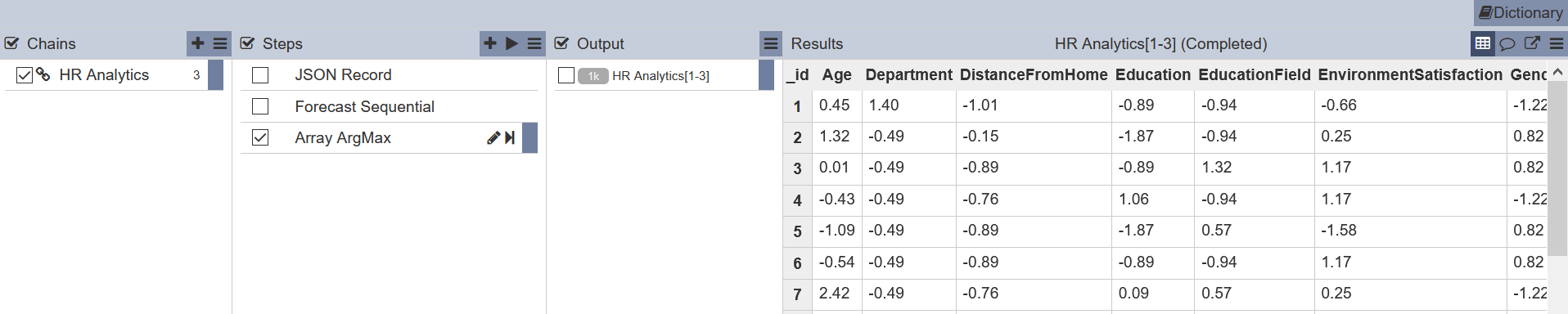Run to Array ArgMax step-forward icon

click(x=510, y=137)
